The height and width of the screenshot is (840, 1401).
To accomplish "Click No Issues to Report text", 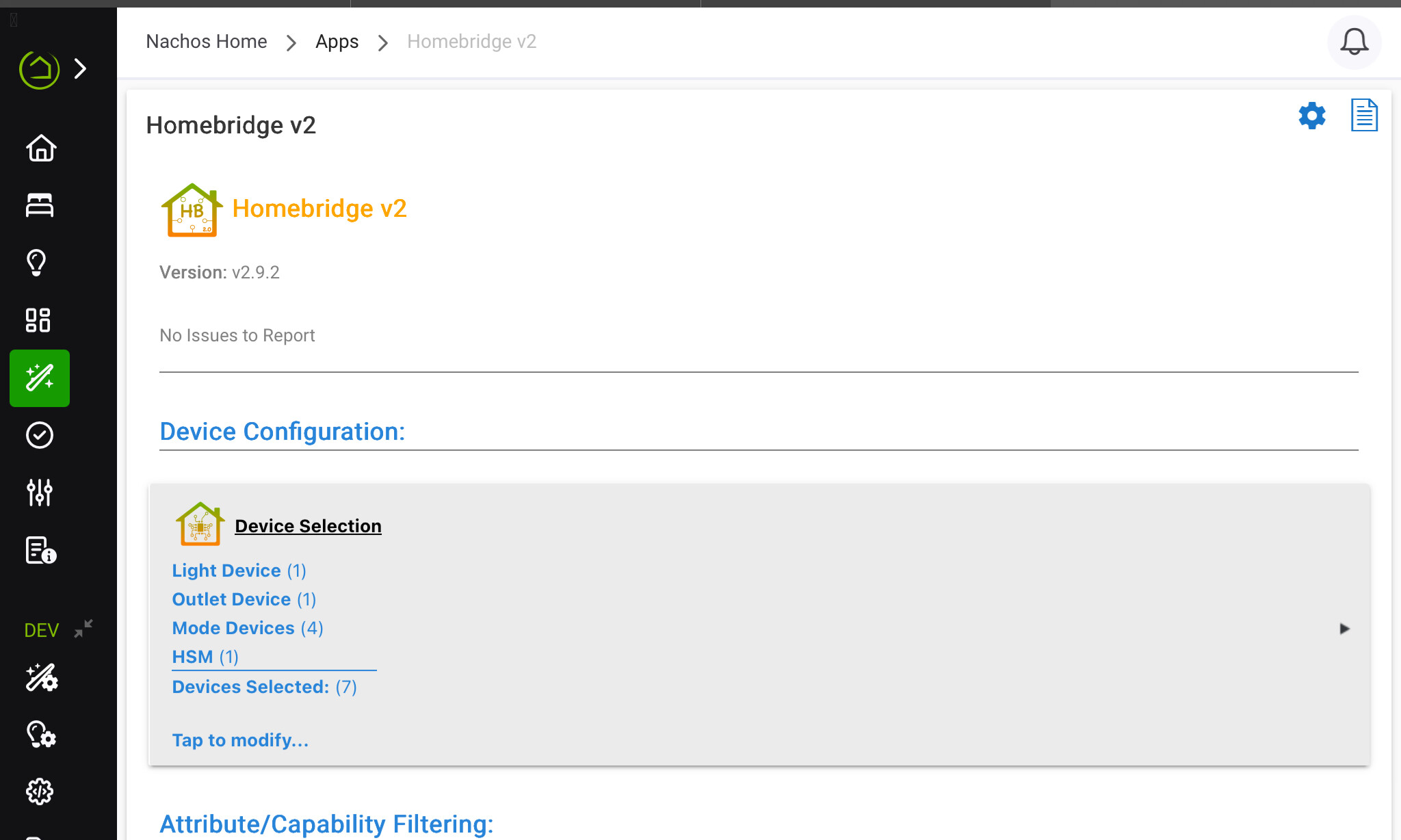I will pyautogui.click(x=237, y=335).
